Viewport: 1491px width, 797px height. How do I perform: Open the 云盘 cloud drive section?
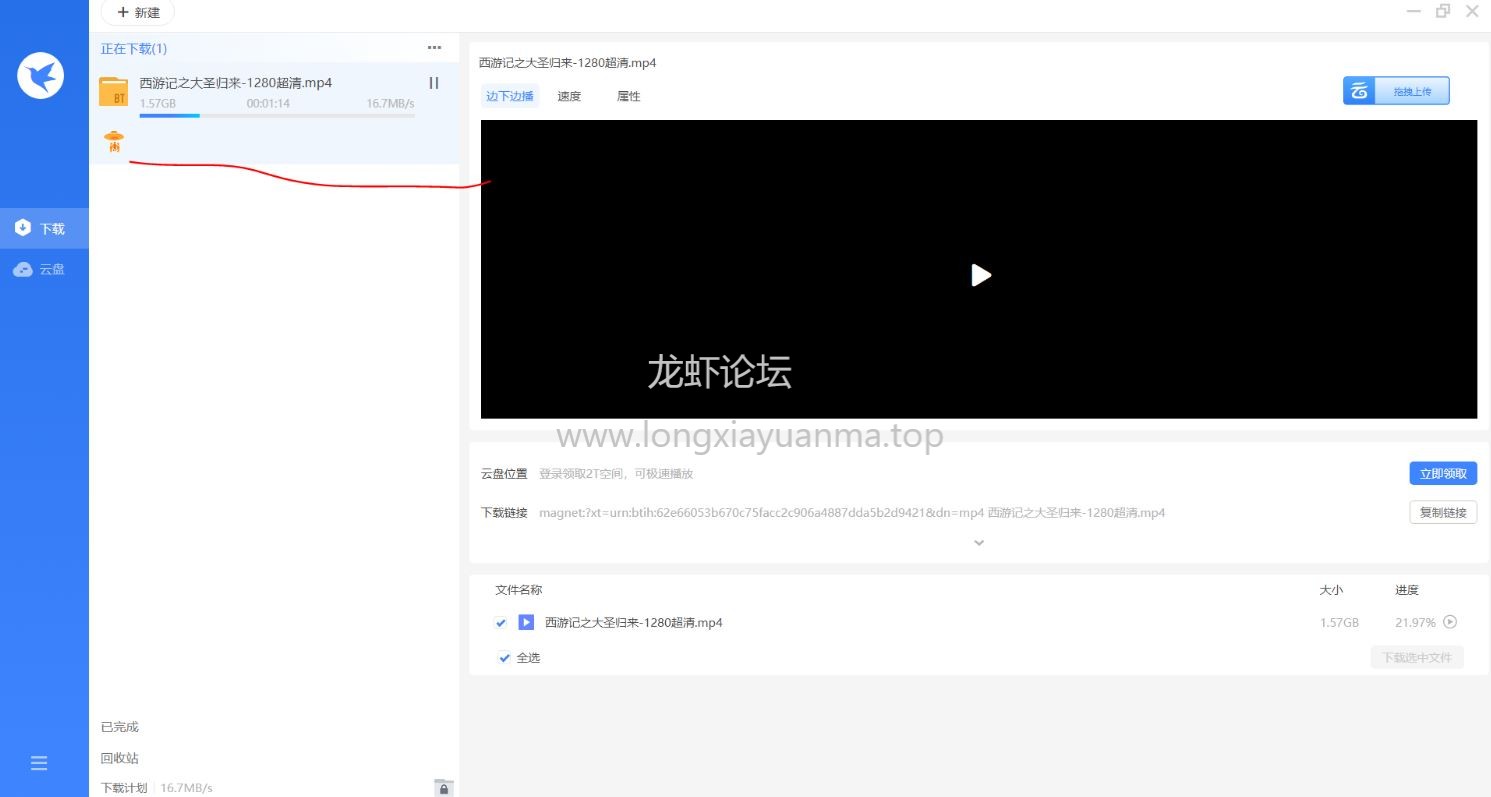point(44,269)
